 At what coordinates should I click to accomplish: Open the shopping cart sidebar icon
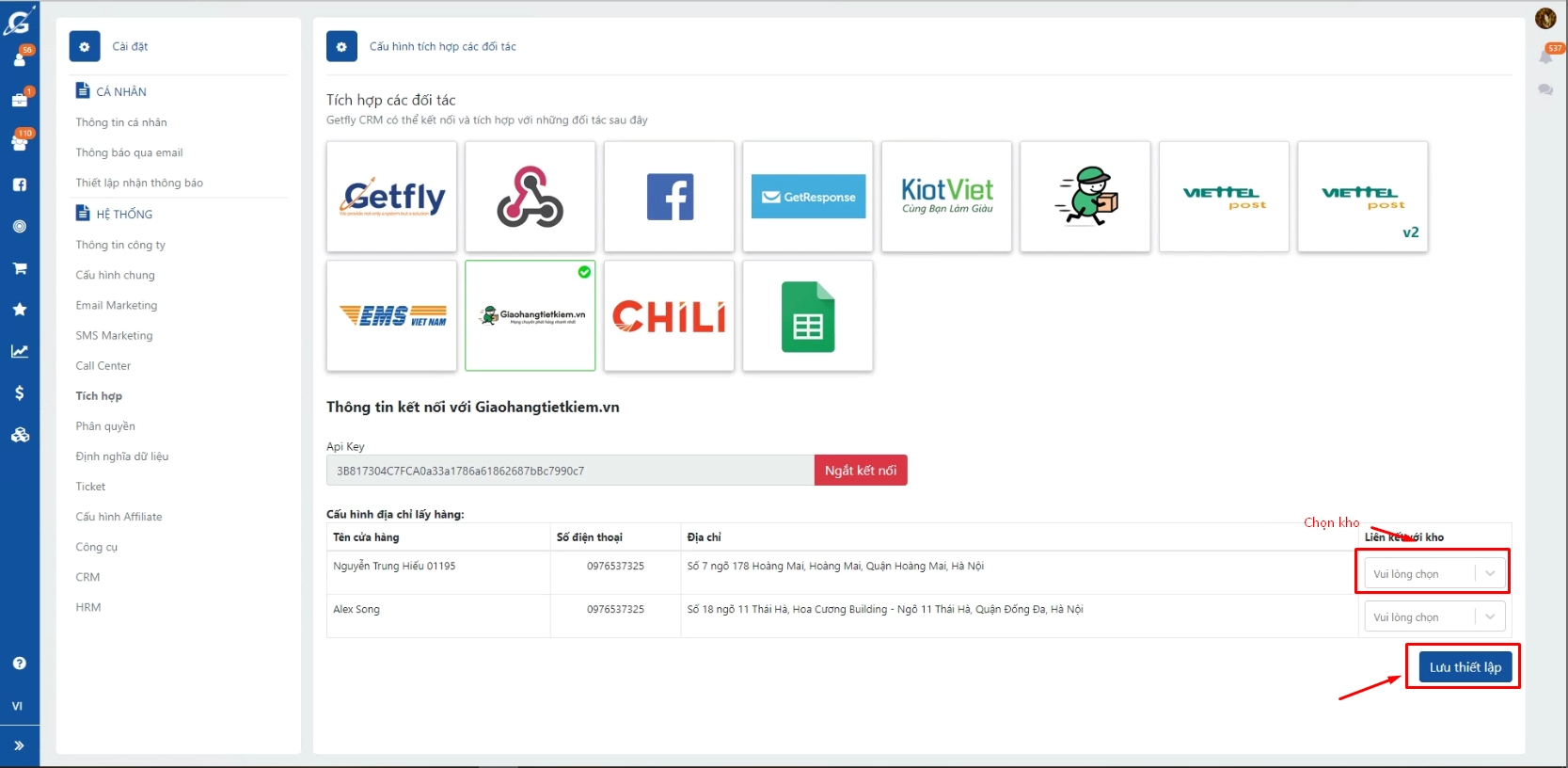19,268
